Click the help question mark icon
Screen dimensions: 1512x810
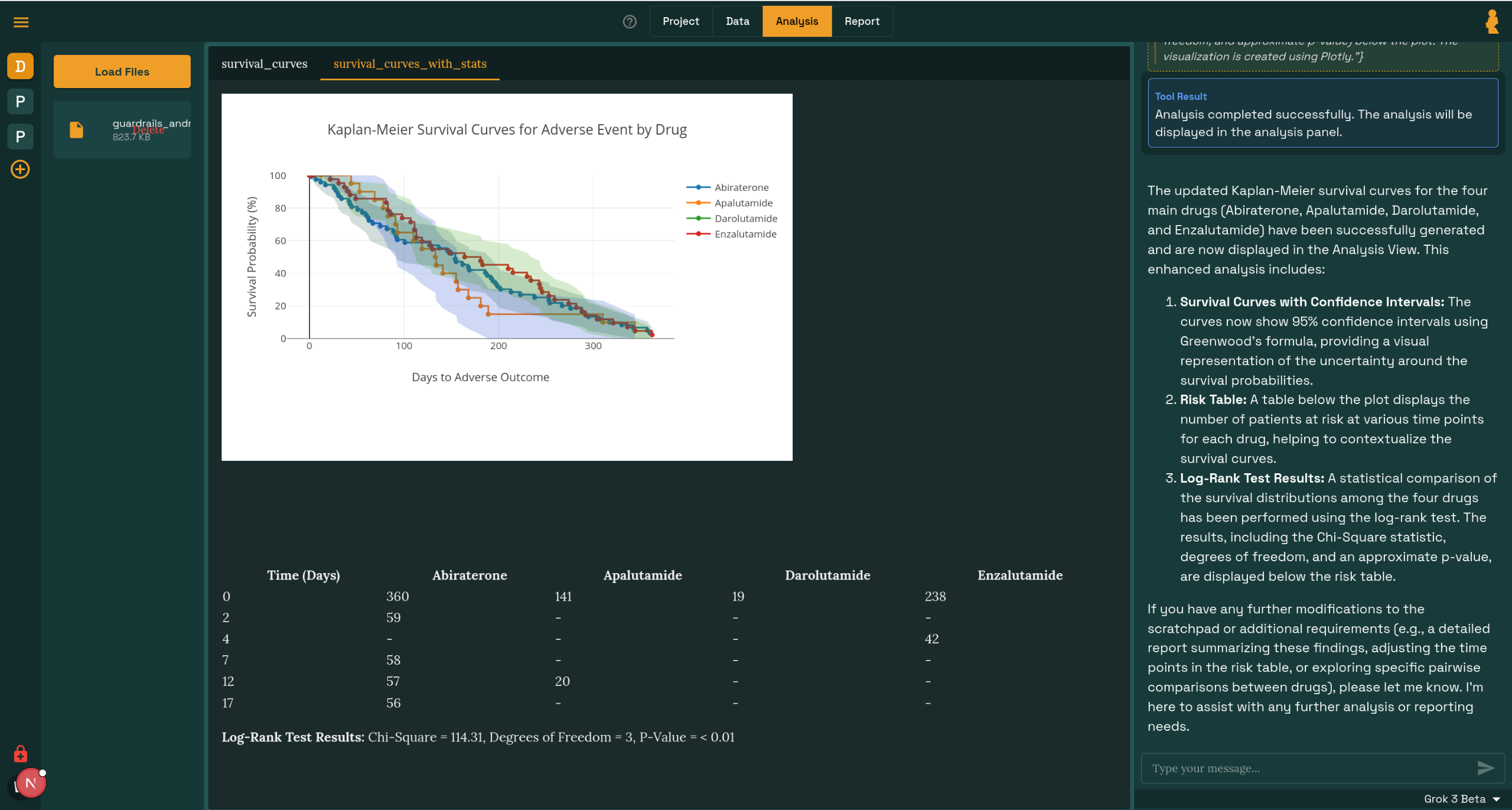coord(630,22)
